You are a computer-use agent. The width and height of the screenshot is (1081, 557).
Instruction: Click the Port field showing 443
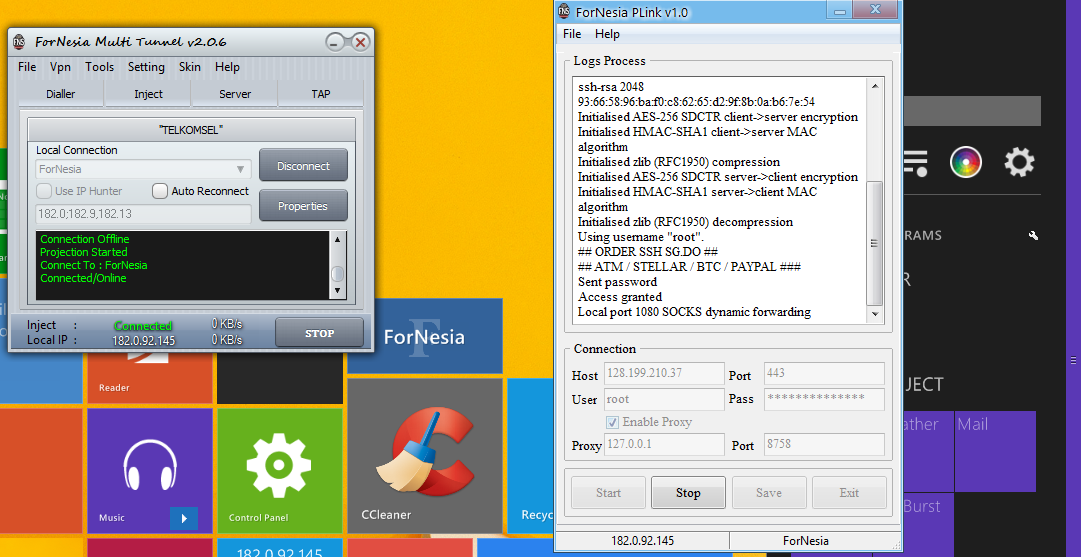(825, 373)
